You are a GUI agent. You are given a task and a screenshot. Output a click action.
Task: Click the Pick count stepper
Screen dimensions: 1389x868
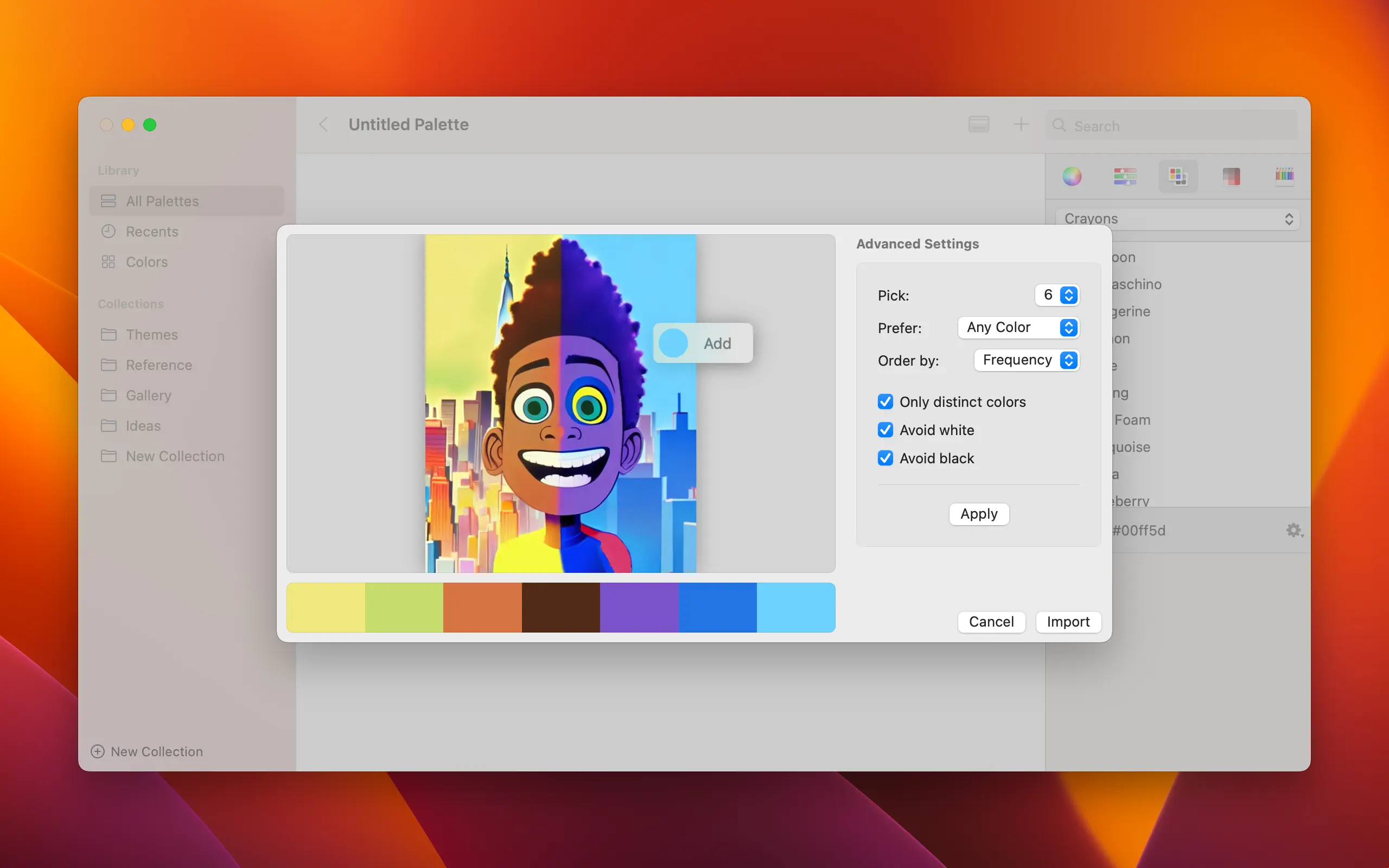click(x=1068, y=295)
